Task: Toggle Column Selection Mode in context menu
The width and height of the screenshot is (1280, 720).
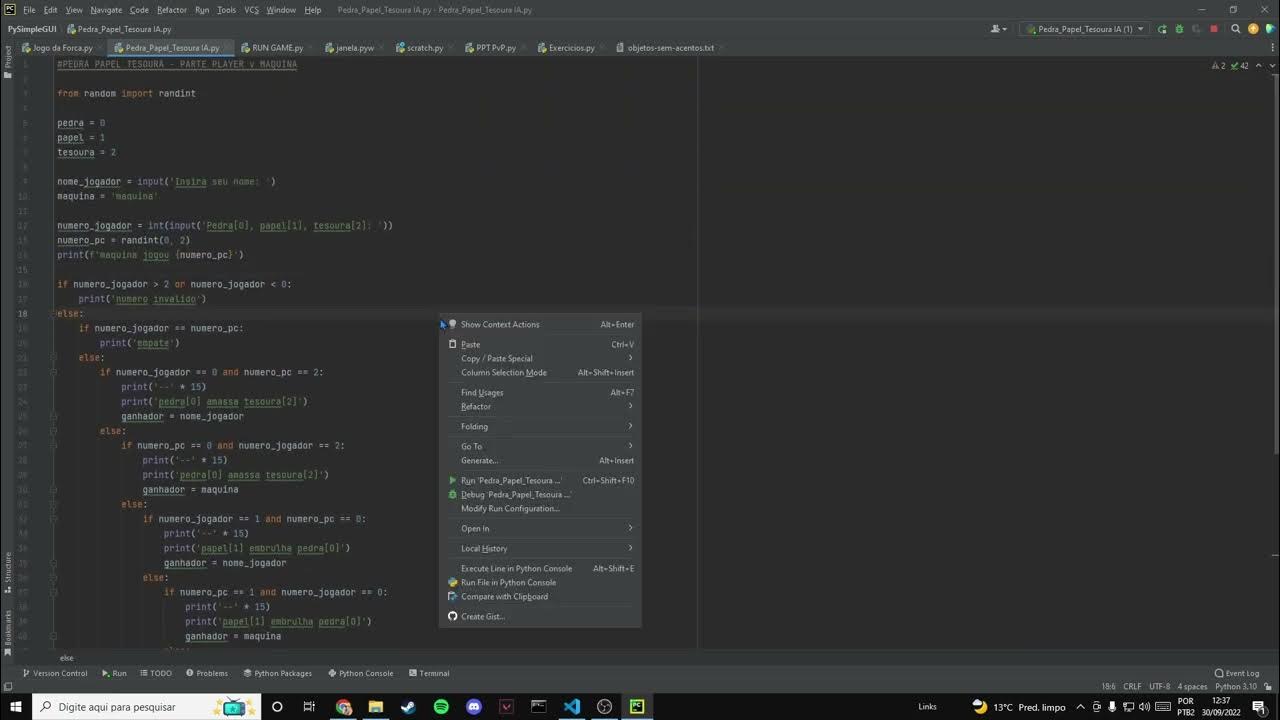Action: 540,373
